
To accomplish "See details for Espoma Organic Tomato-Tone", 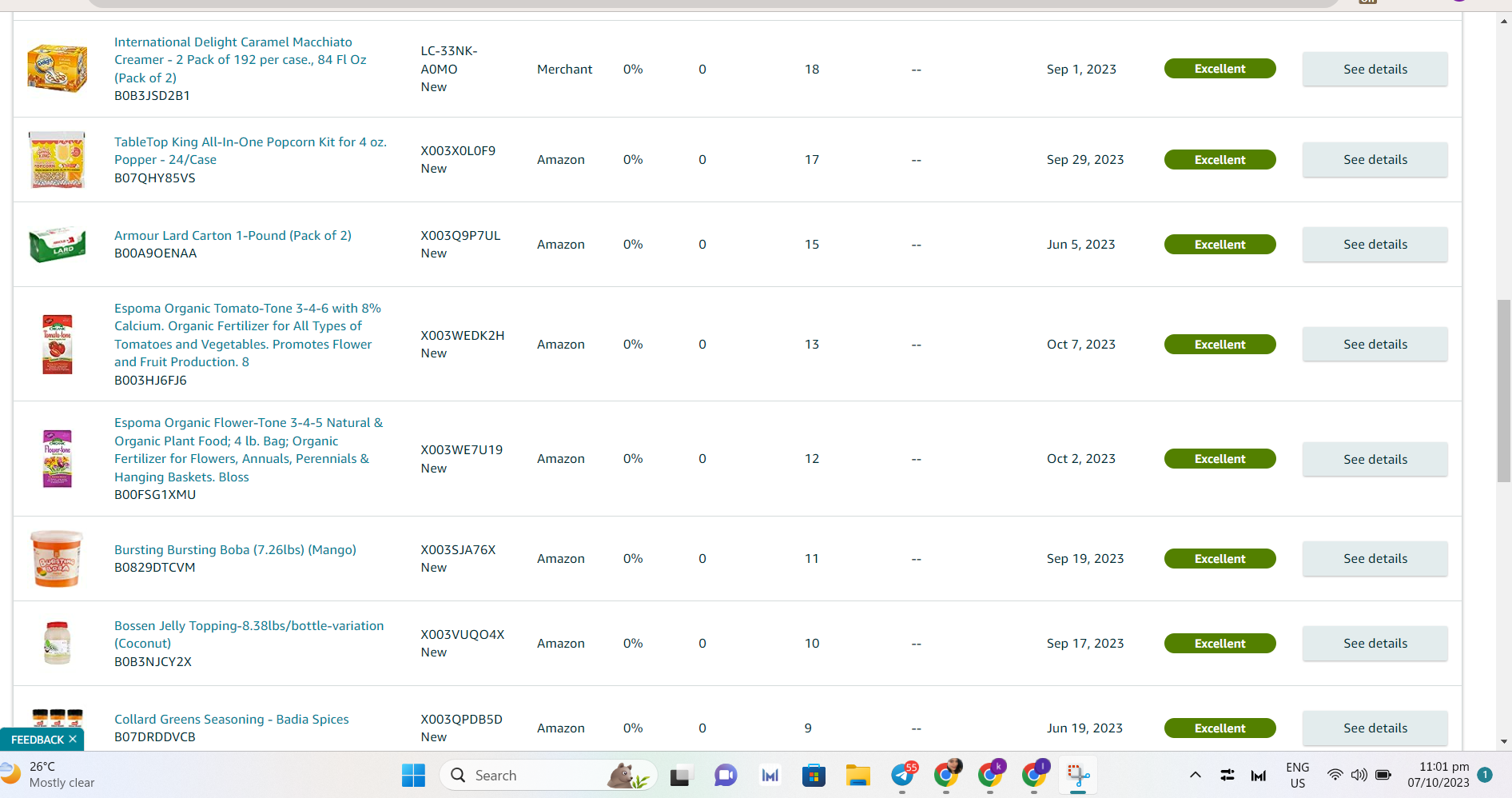I will (1375, 345).
